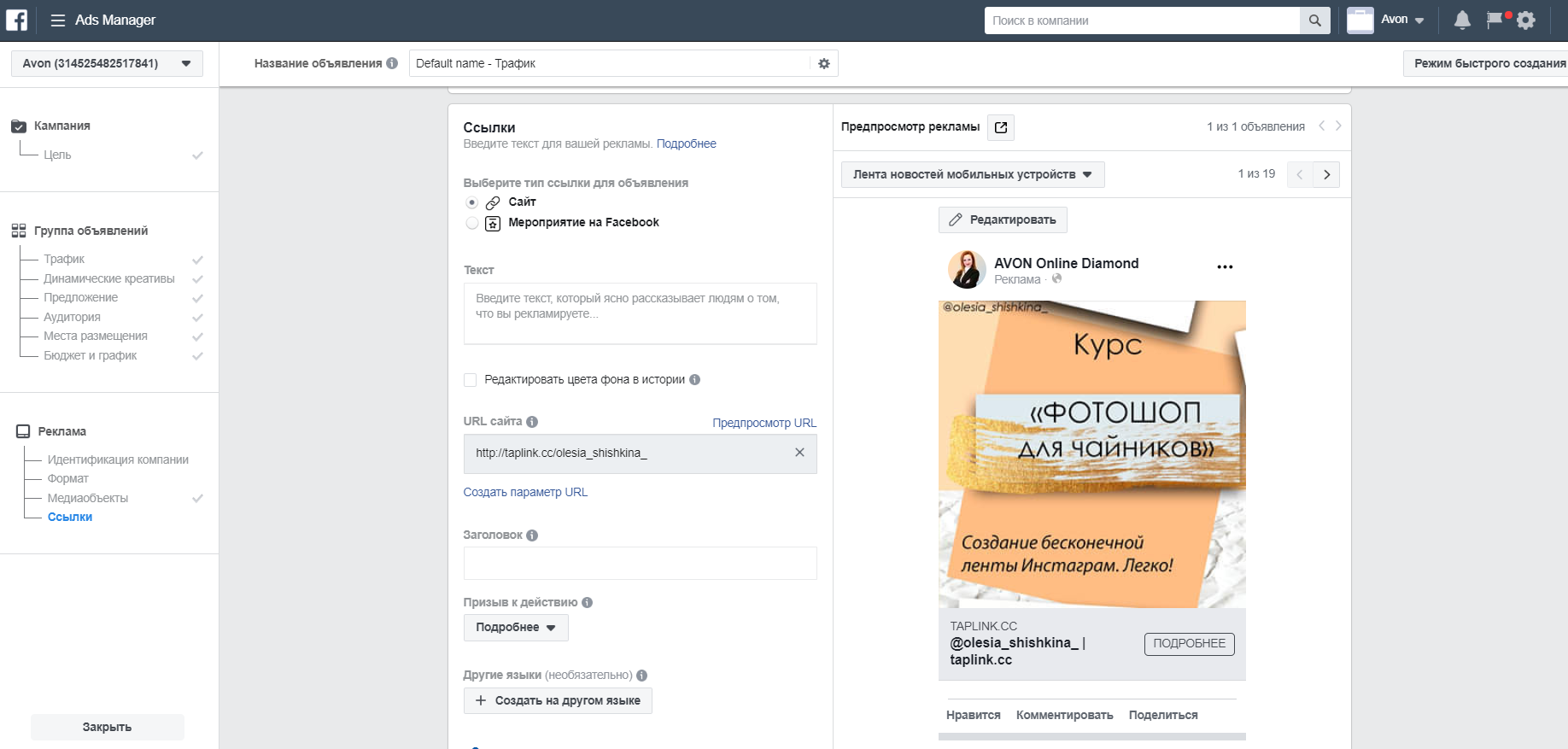Open the Avon account selector dropdown
Screen dimensions: 1568x749
point(107,63)
